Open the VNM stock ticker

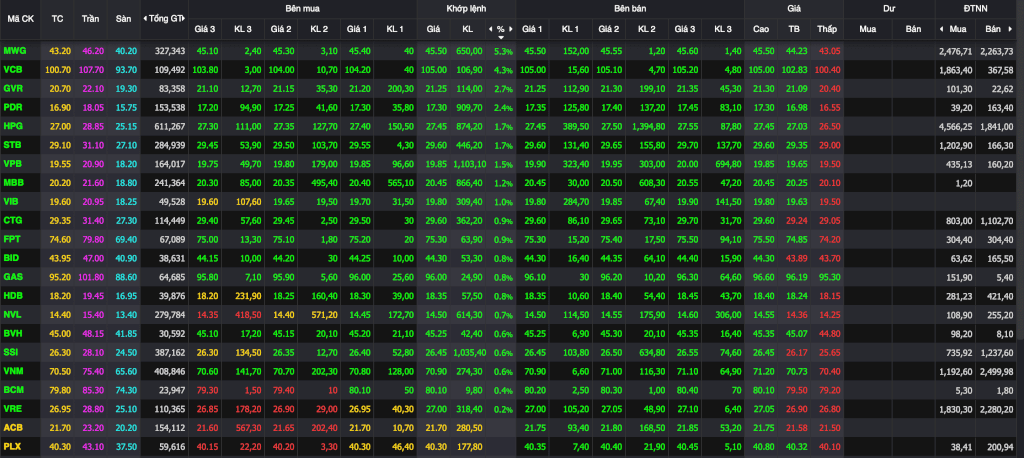coord(12,372)
